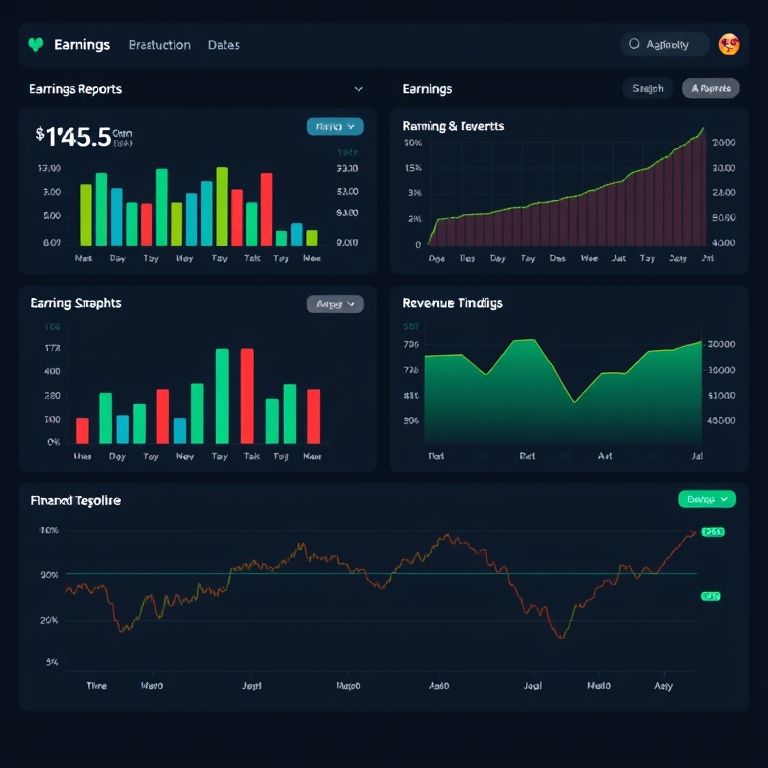The image size is (768, 768).
Task: Select the left dark toggle beside Earnings header
Action: coord(648,89)
